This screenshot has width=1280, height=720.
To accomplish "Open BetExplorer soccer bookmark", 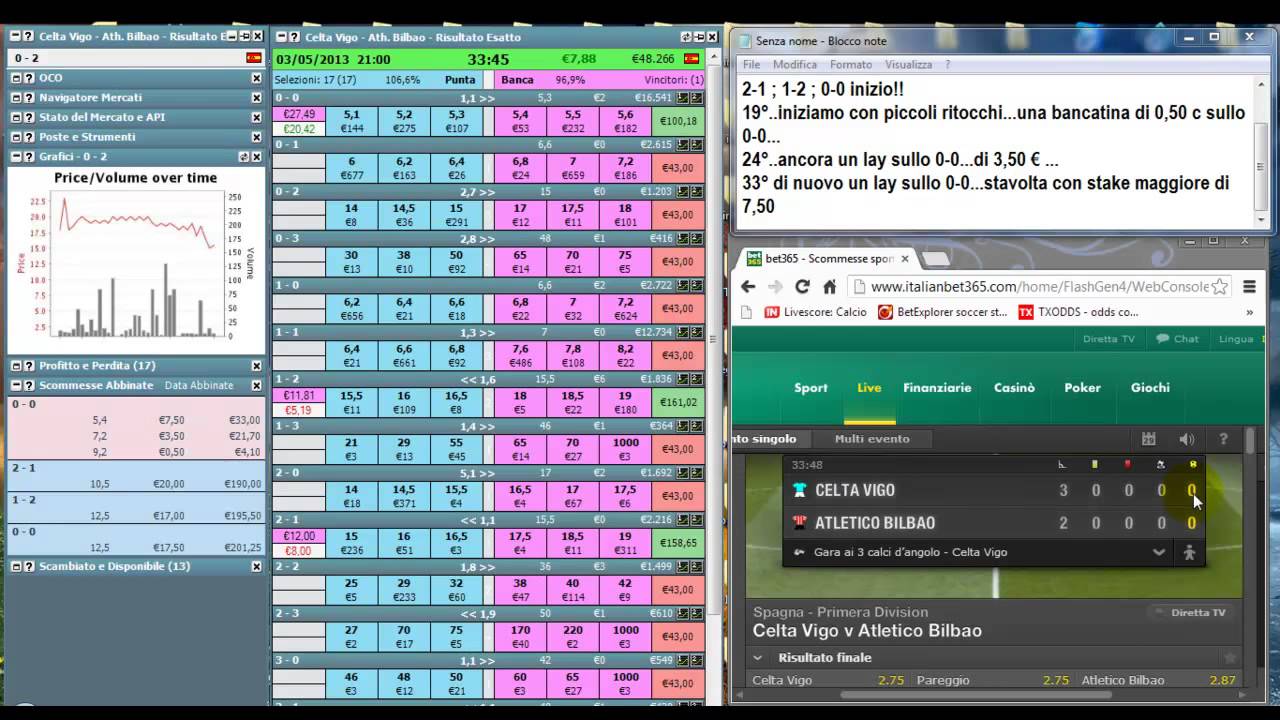I will (943, 312).
